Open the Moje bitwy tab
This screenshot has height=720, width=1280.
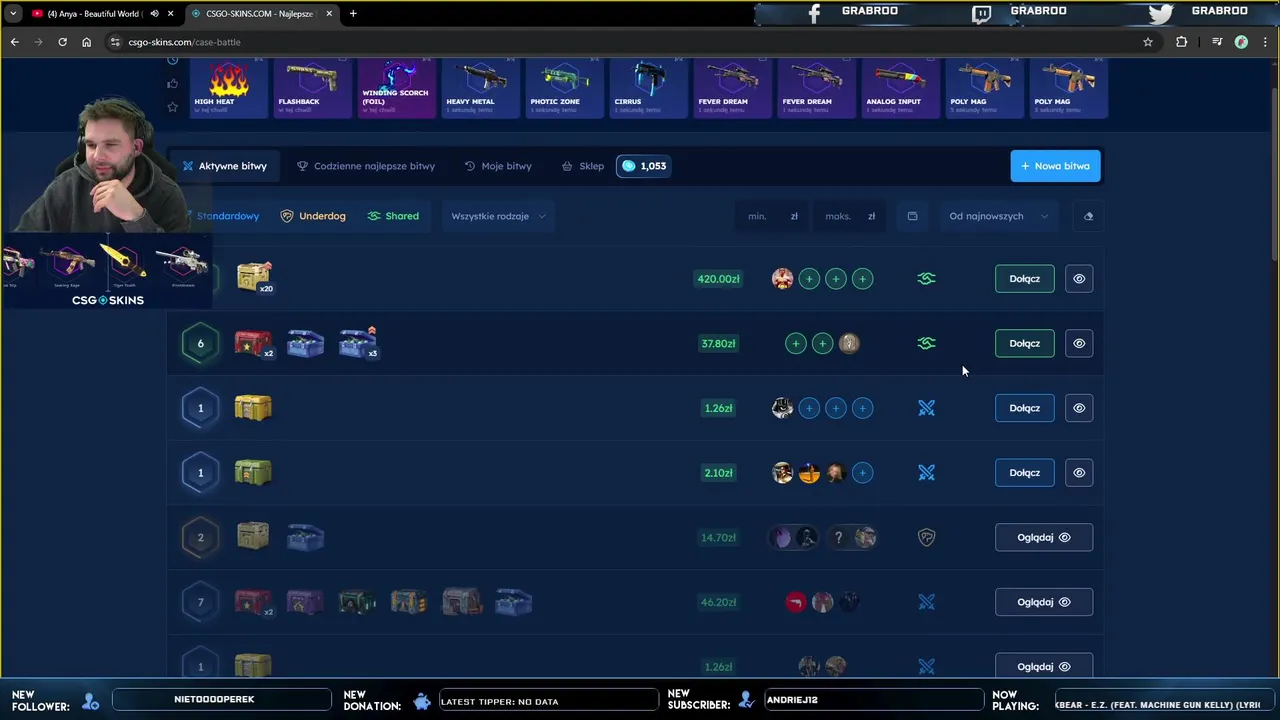coord(498,166)
